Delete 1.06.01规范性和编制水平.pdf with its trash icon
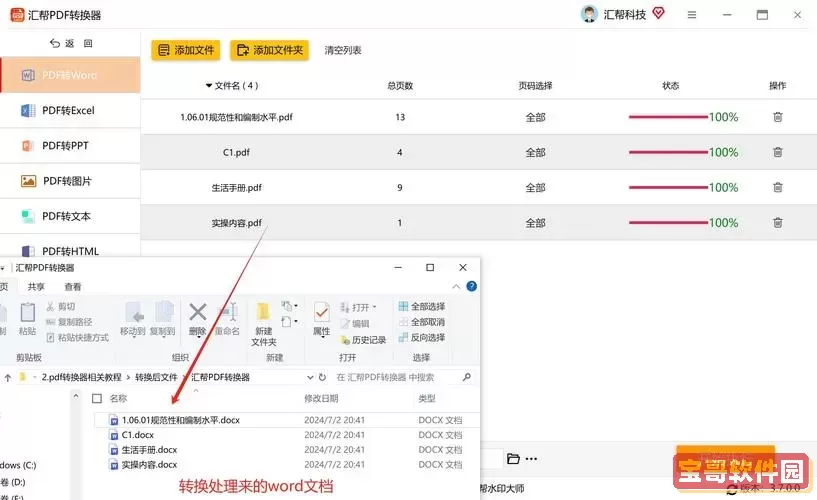Viewport: 817px width, 500px height. click(777, 117)
